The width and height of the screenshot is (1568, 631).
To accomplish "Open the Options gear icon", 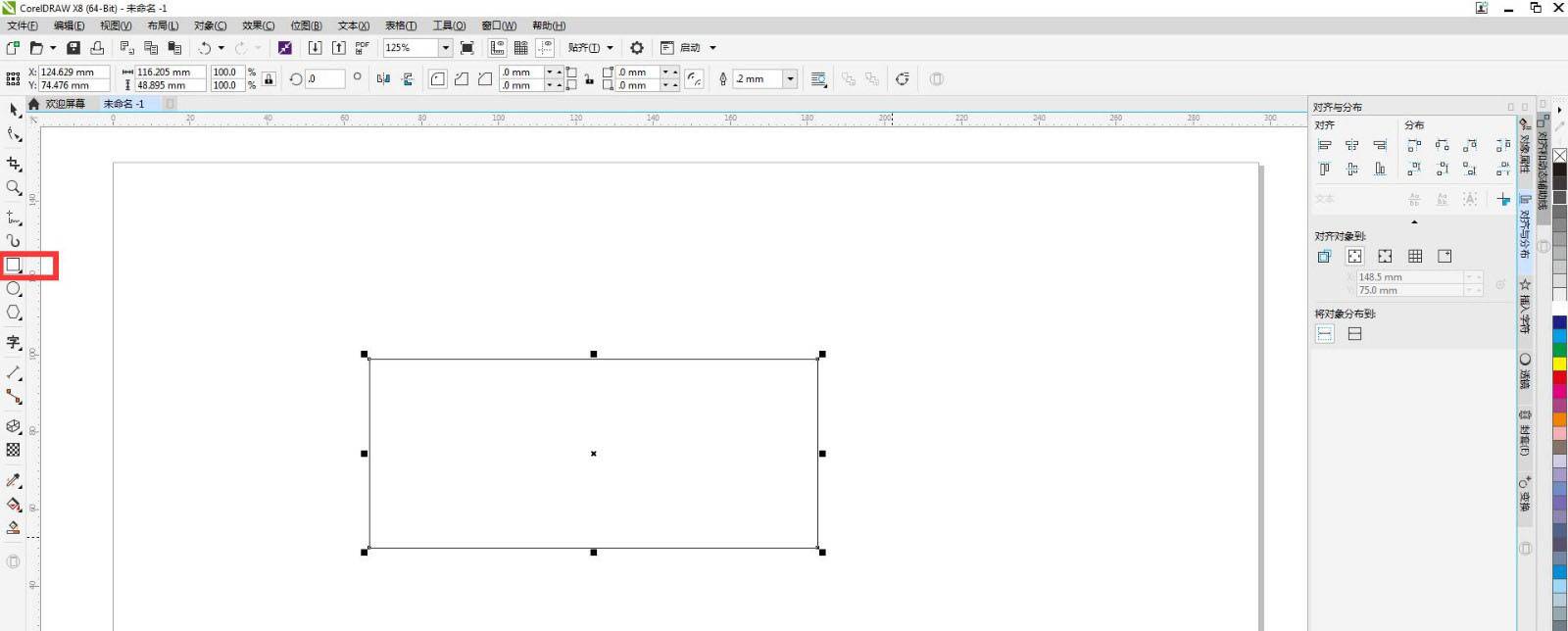I will (637, 48).
